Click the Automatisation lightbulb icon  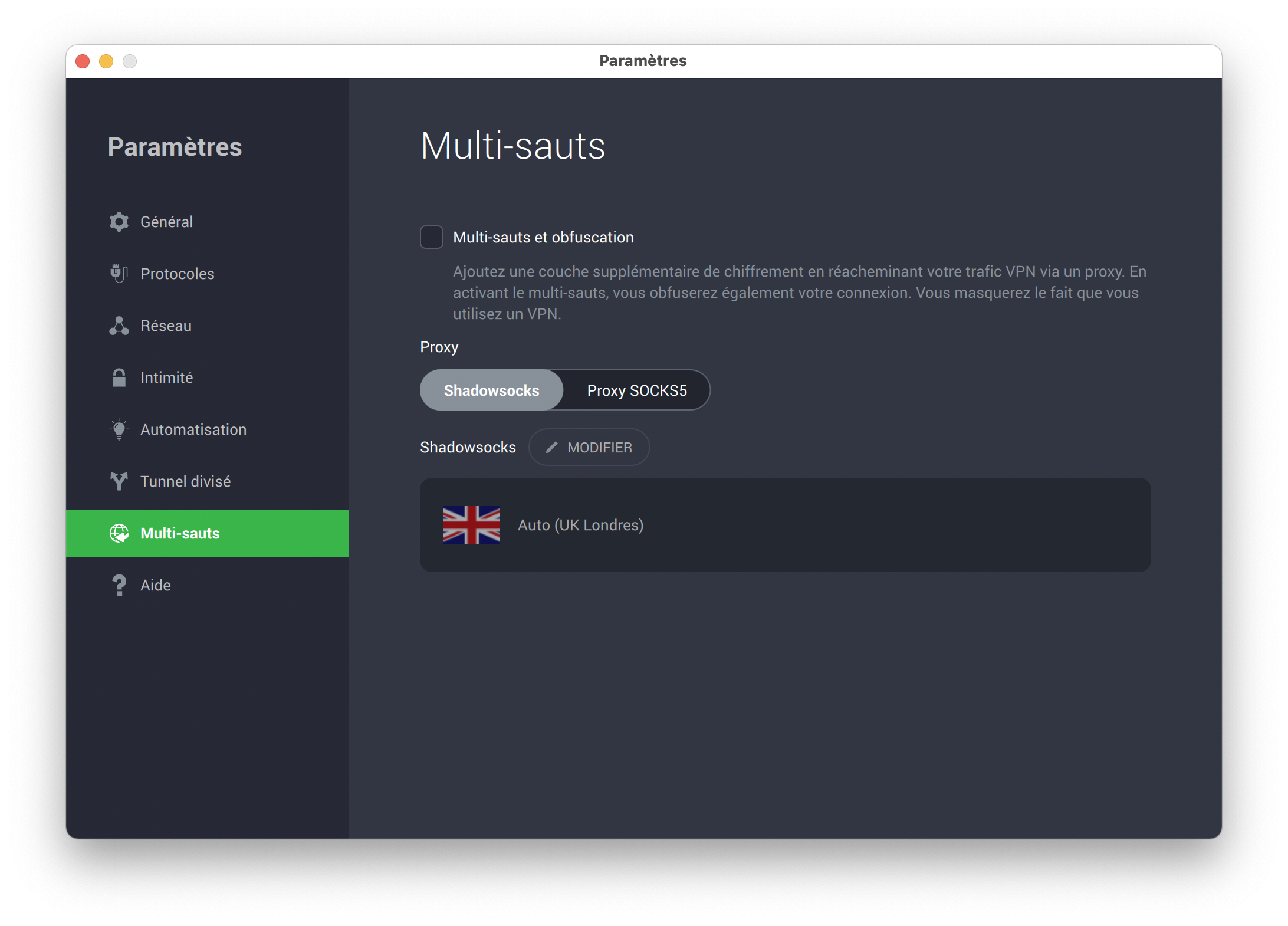[x=119, y=429]
